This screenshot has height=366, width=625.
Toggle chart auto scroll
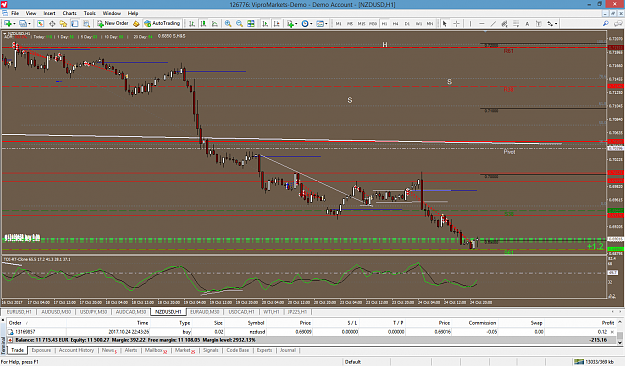point(265,24)
